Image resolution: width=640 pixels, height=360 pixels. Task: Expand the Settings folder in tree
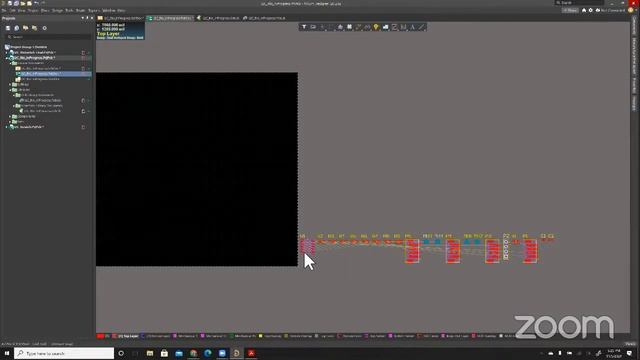pyautogui.click(x=10, y=84)
